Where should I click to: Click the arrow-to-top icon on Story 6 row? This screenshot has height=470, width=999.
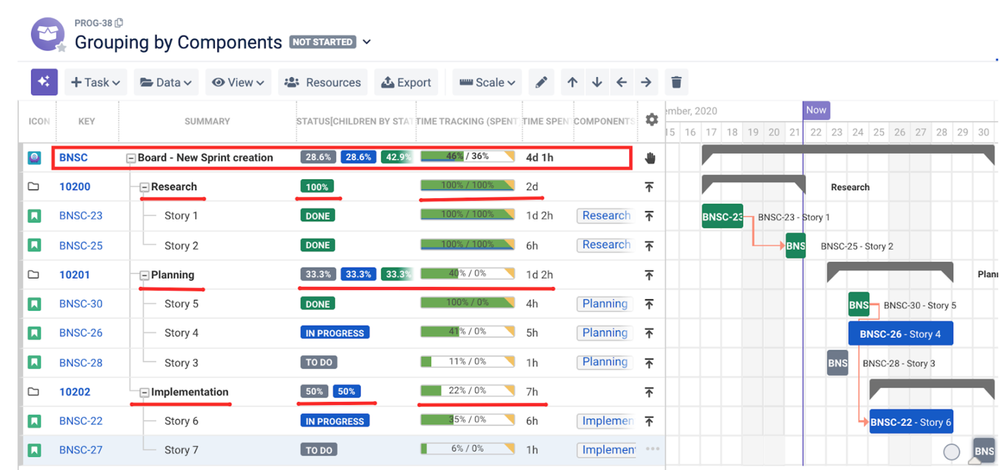coord(649,421)
